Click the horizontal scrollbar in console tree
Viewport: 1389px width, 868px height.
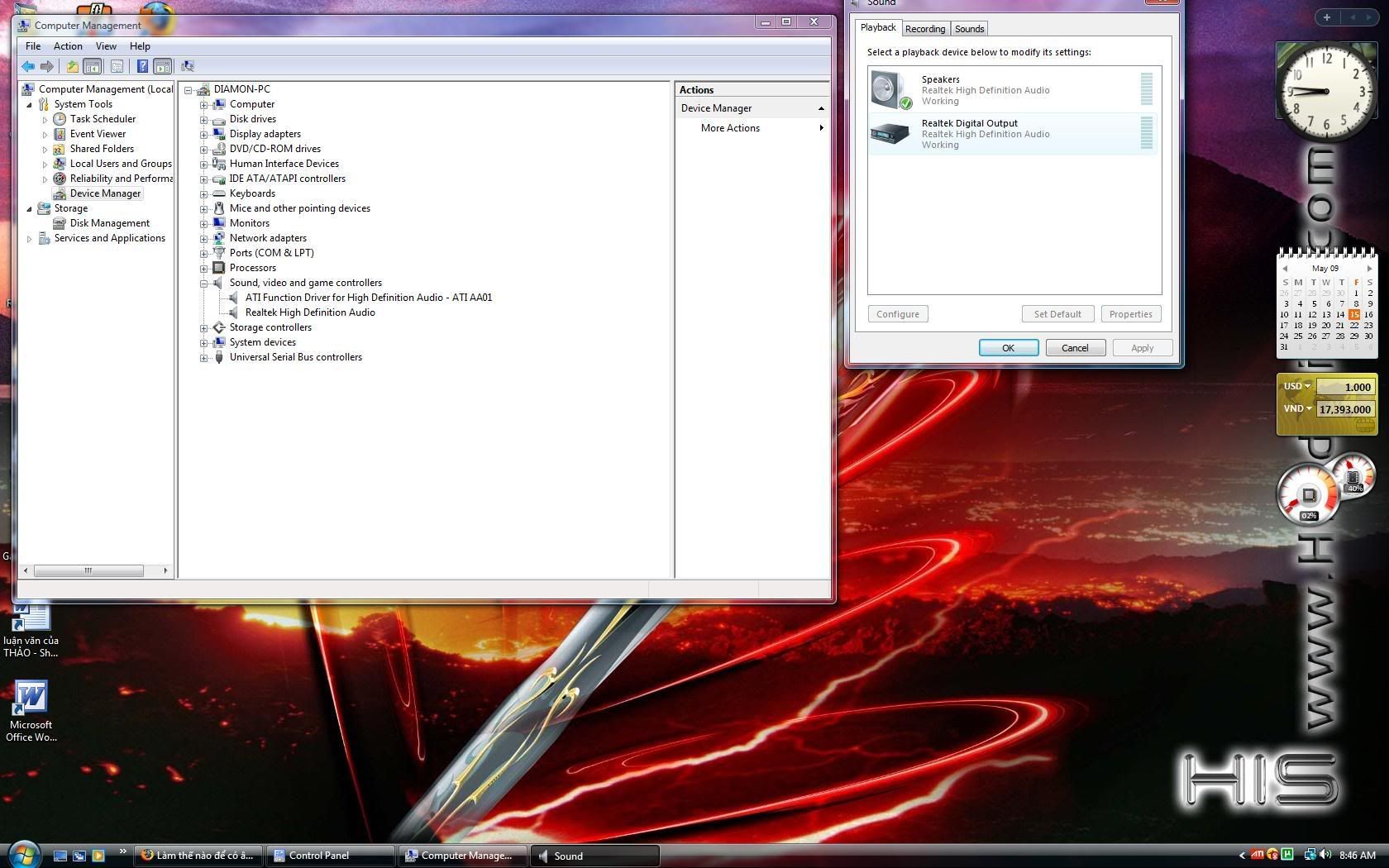pyautogui.click(x=88, y=570)
